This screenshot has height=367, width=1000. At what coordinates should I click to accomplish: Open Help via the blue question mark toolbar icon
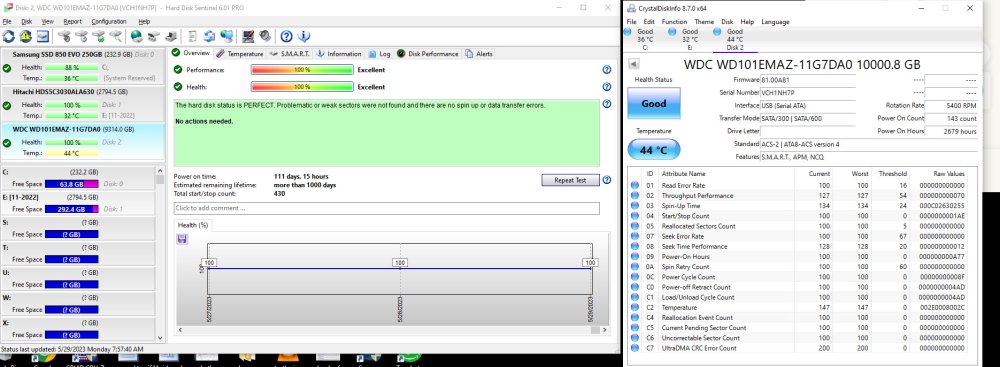(x=286, y=36)
